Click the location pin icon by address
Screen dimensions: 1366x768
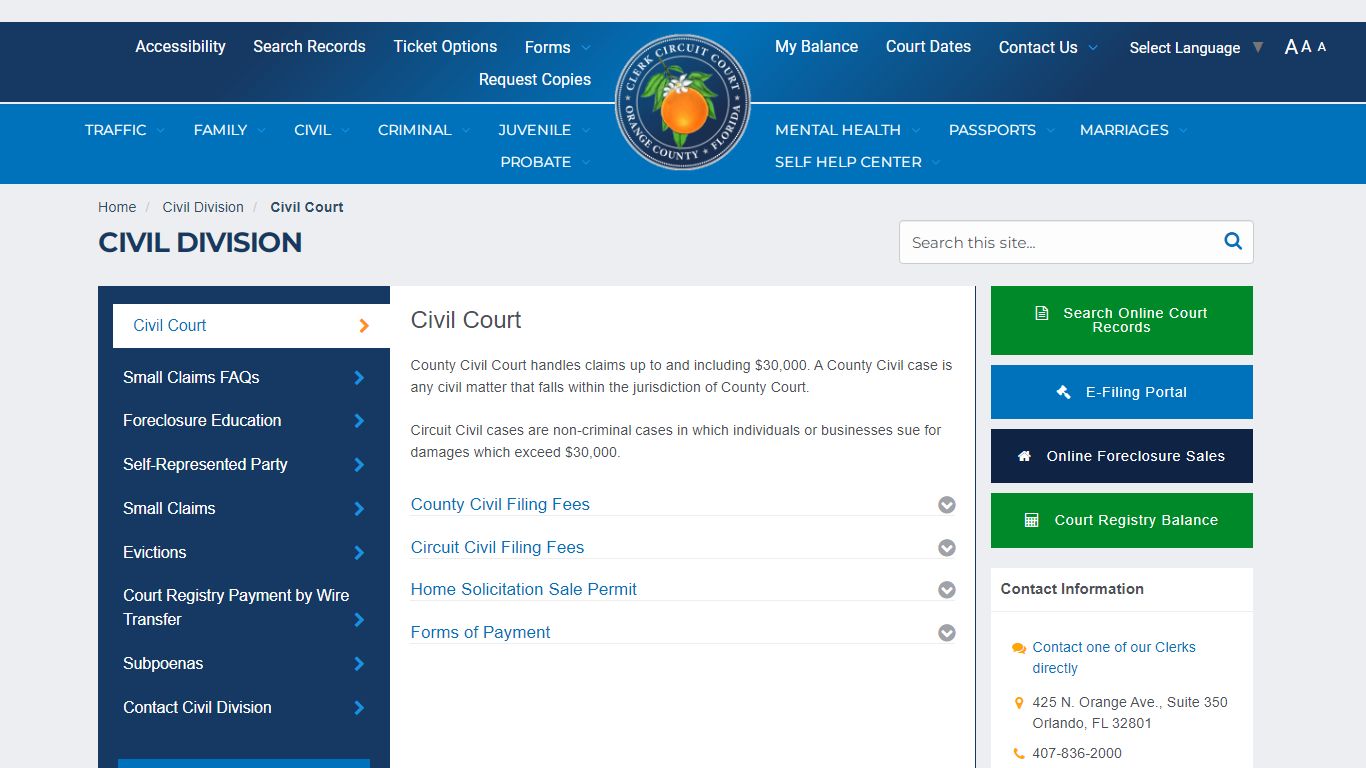point(1019,703)
